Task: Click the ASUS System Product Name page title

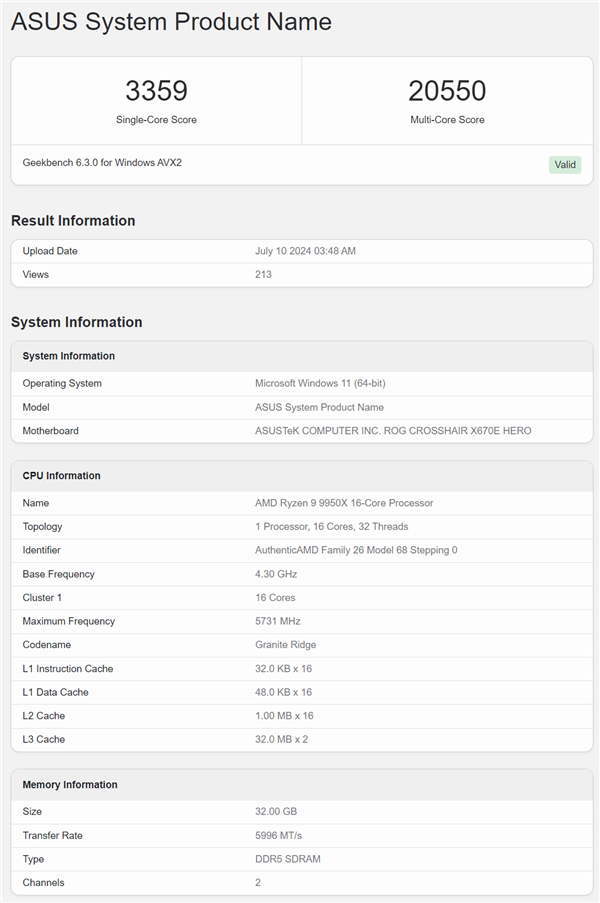Action: point(171,22)
